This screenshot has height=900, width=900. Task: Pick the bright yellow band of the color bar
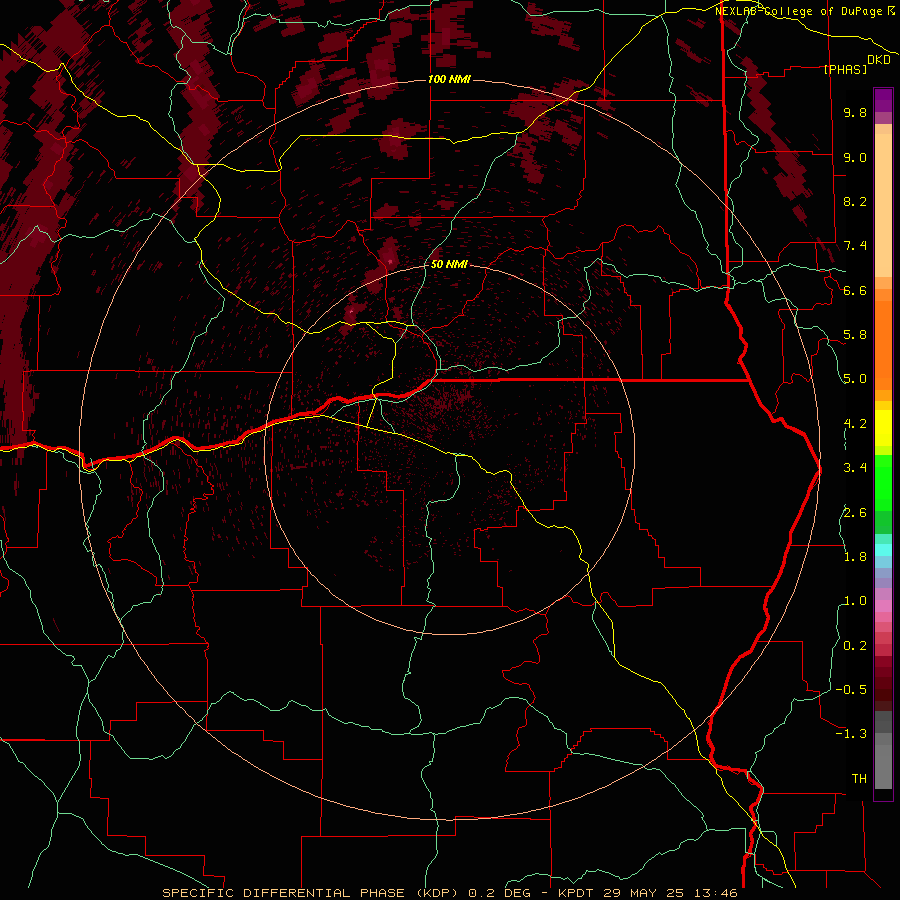tap(883, 428)
